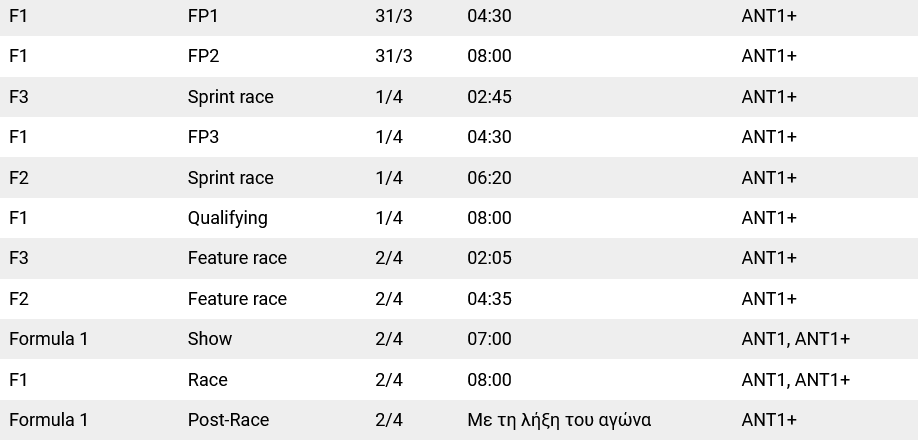The height and width of the screenshot is (441, 918).
Task: Click the 02:45 start time
Action: pos(489,97)
